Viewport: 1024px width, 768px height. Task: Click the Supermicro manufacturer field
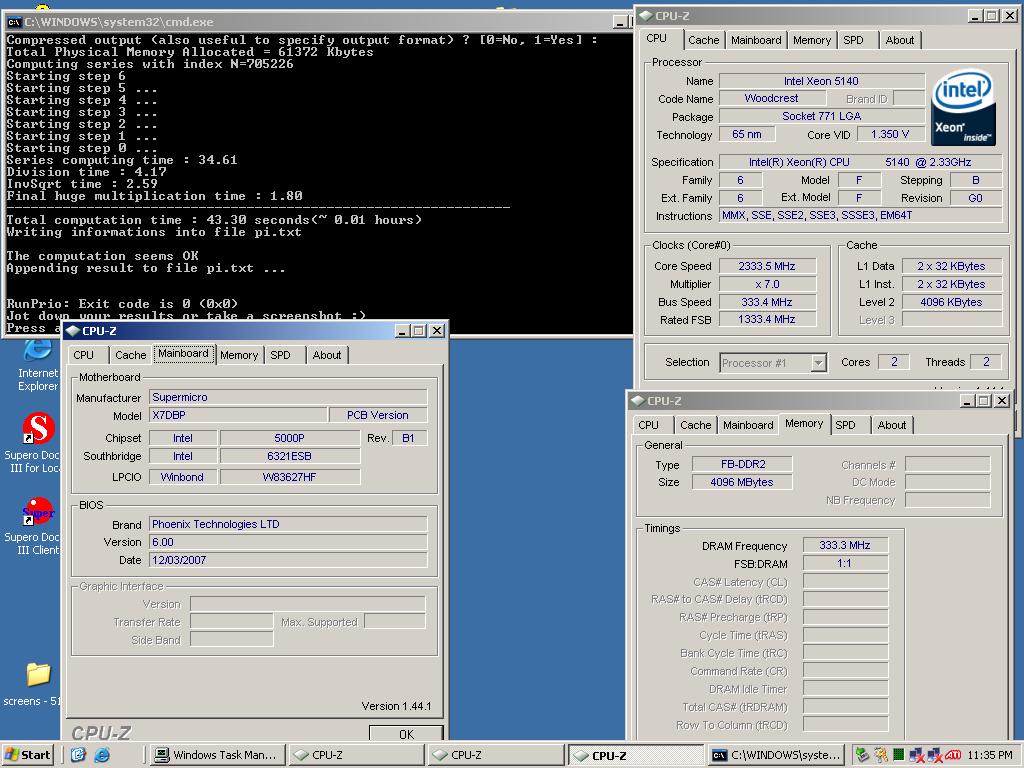pos(289,397)
